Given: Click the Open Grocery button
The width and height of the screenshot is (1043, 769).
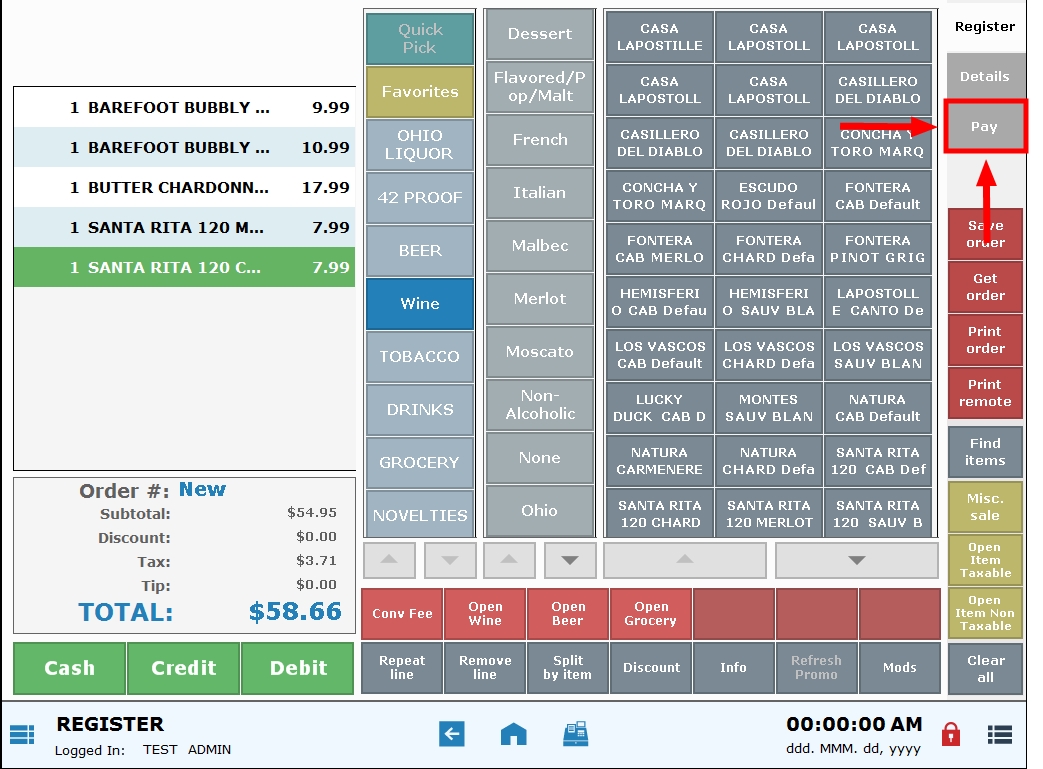Looking at the screenshot, I should 651,614.
